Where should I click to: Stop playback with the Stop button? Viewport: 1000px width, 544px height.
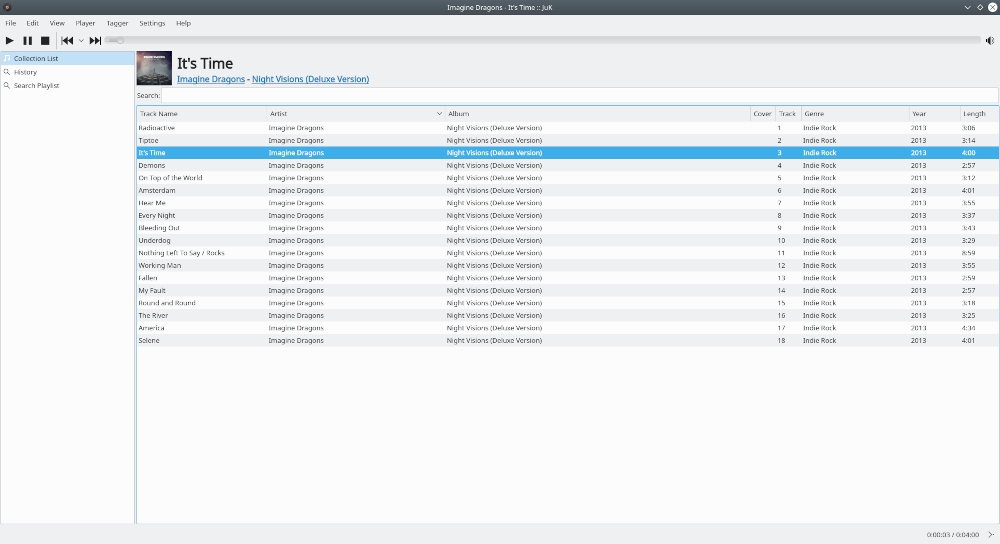(45, 40)
